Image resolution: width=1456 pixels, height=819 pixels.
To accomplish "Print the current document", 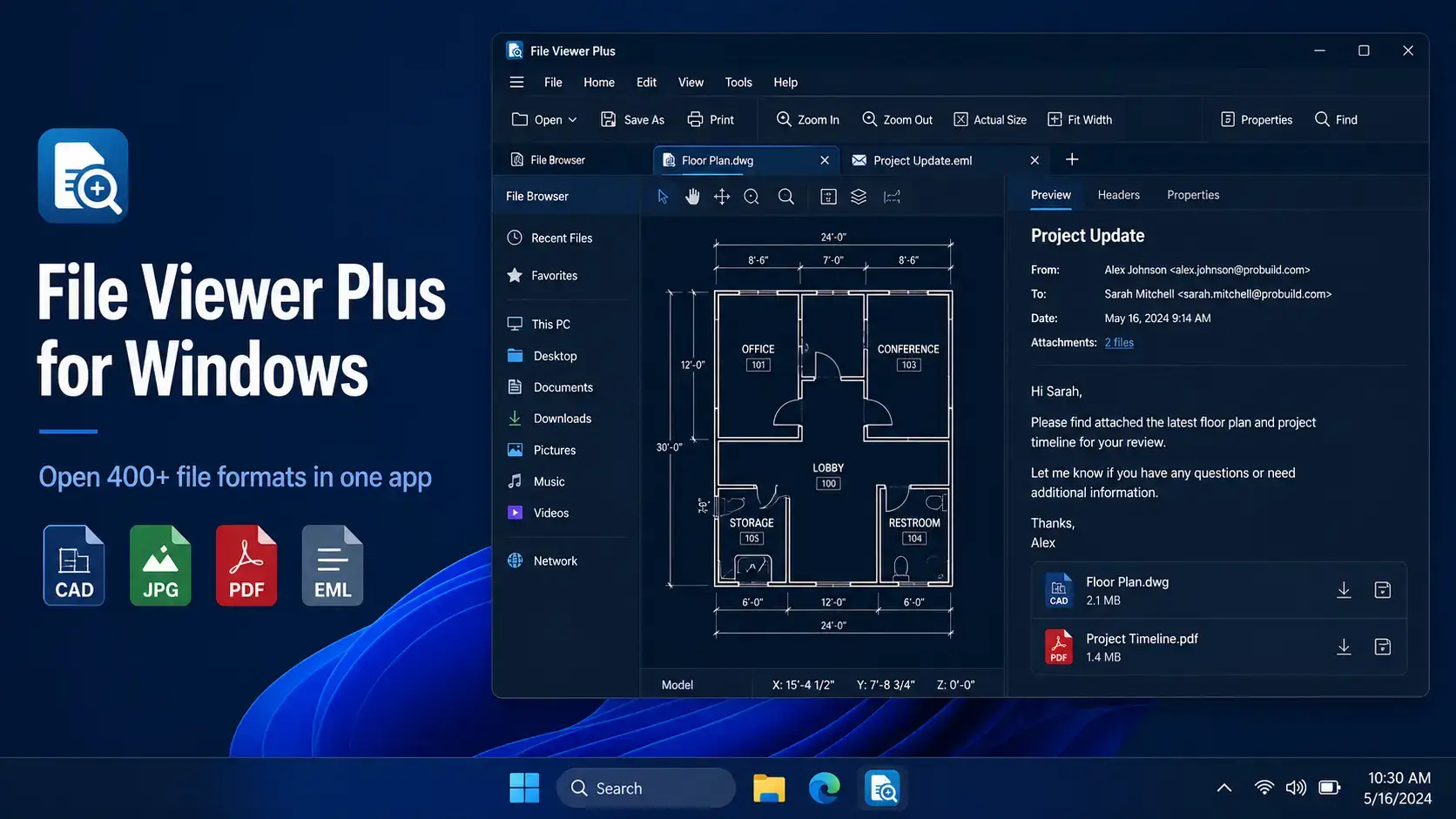I will click(x=711, y=119).
